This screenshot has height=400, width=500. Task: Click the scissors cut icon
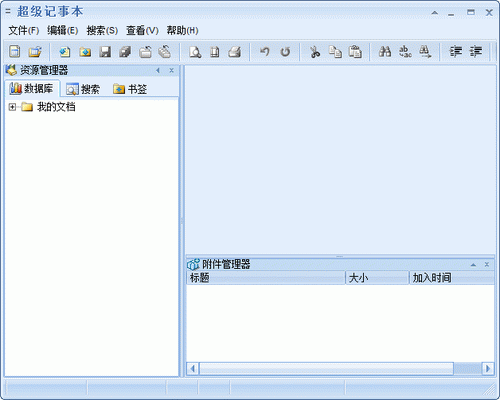315,52
